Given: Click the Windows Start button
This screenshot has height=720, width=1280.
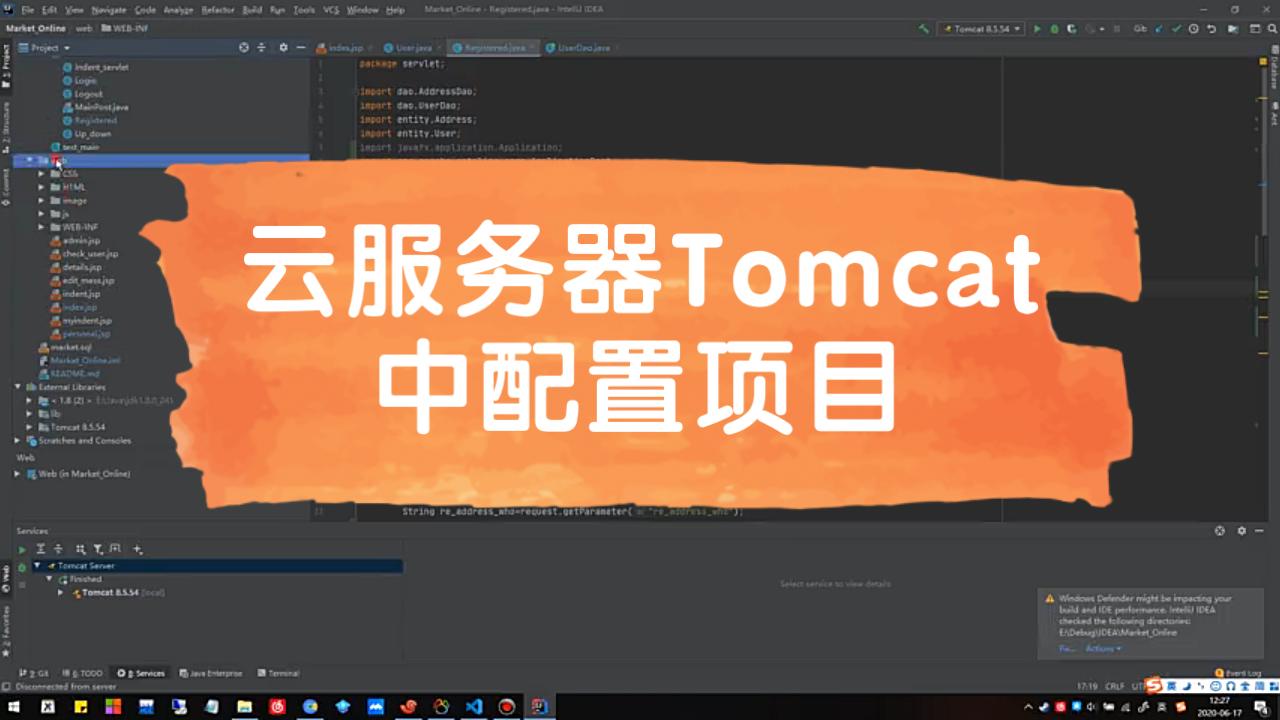Looking at the screenshot, I should (x=14, y=706).
